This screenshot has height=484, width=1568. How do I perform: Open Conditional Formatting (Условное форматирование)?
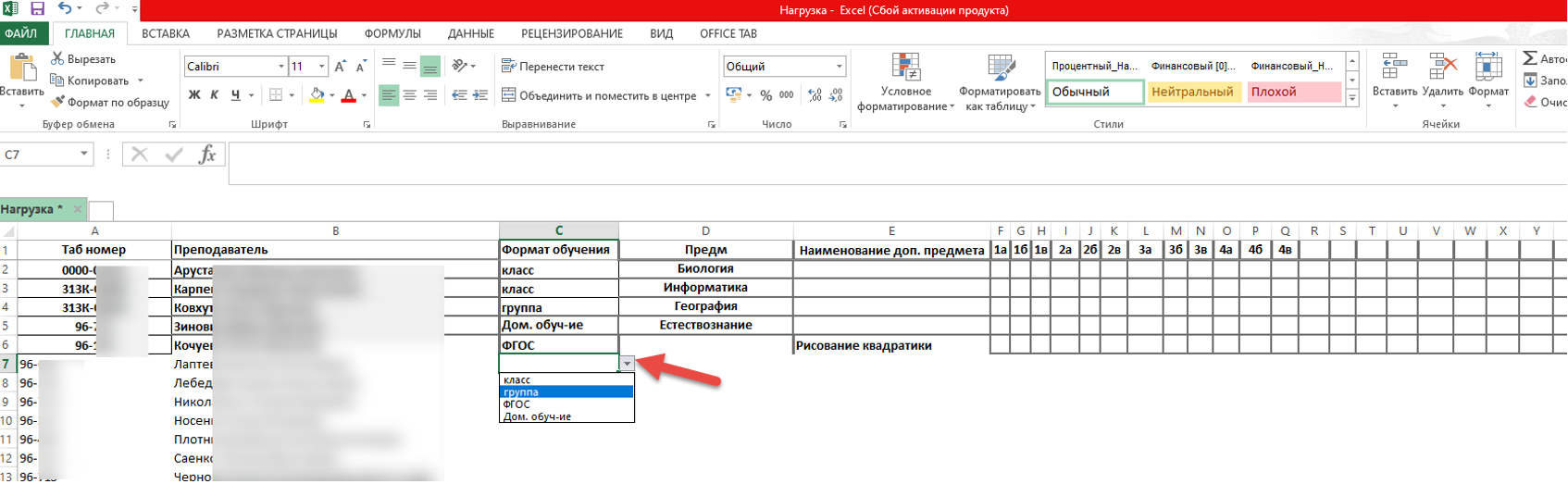pyautogui.click(x=905, y=83)
